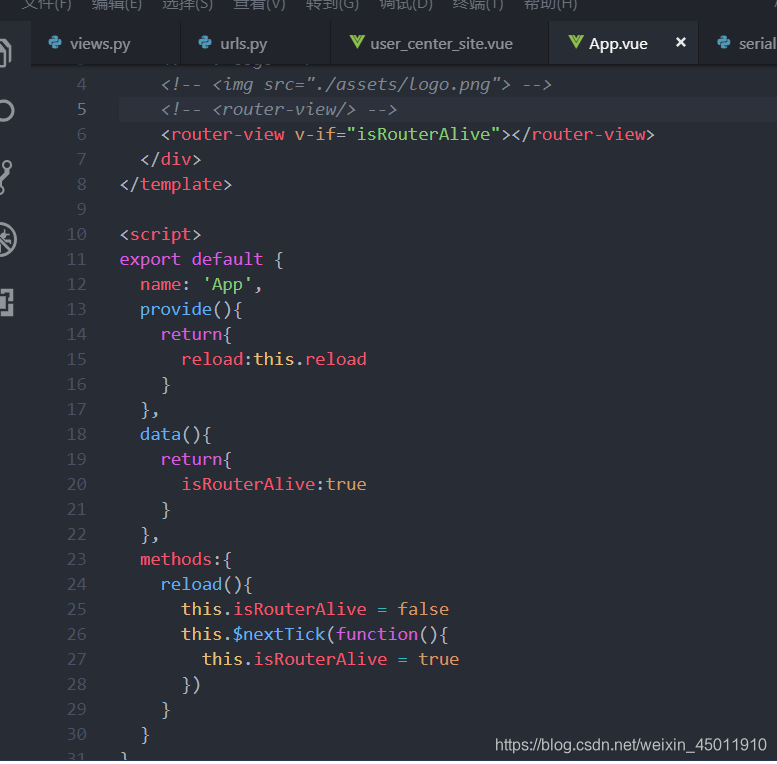Click the name: 'App' property
This screenshot has height=764, width=777.
pyautogui.click(x=201, y=284)
